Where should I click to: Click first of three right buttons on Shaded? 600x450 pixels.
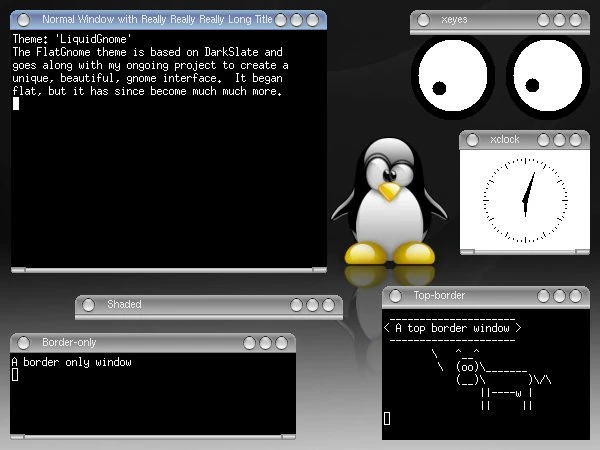[x=297, y=305]
